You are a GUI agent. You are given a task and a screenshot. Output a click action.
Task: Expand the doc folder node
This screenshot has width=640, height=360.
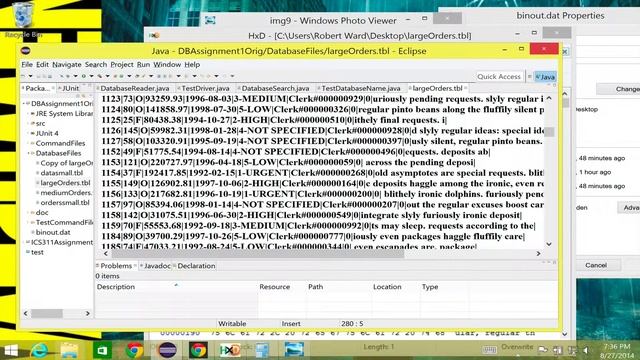click(x=29, y=212)
